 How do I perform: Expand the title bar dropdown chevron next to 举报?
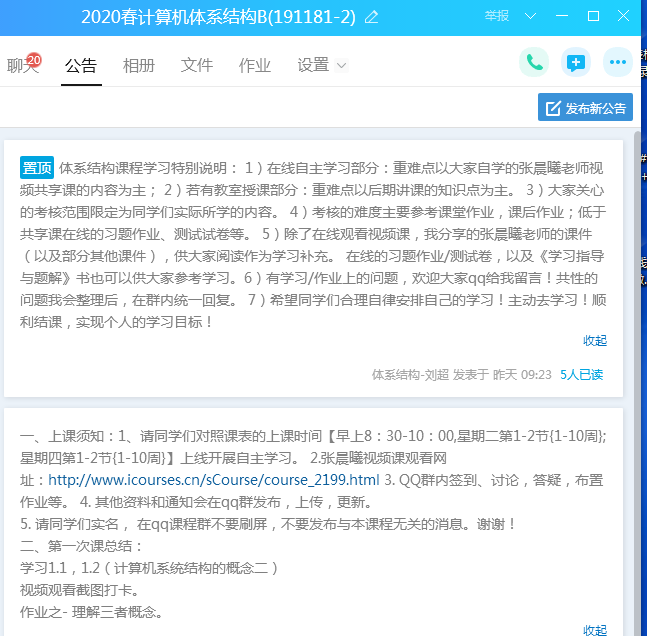click(530, 16)
